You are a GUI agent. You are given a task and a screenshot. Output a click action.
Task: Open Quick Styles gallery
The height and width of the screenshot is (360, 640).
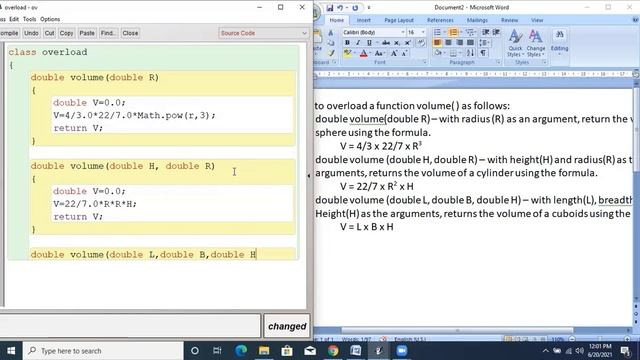tap(515, 42)
